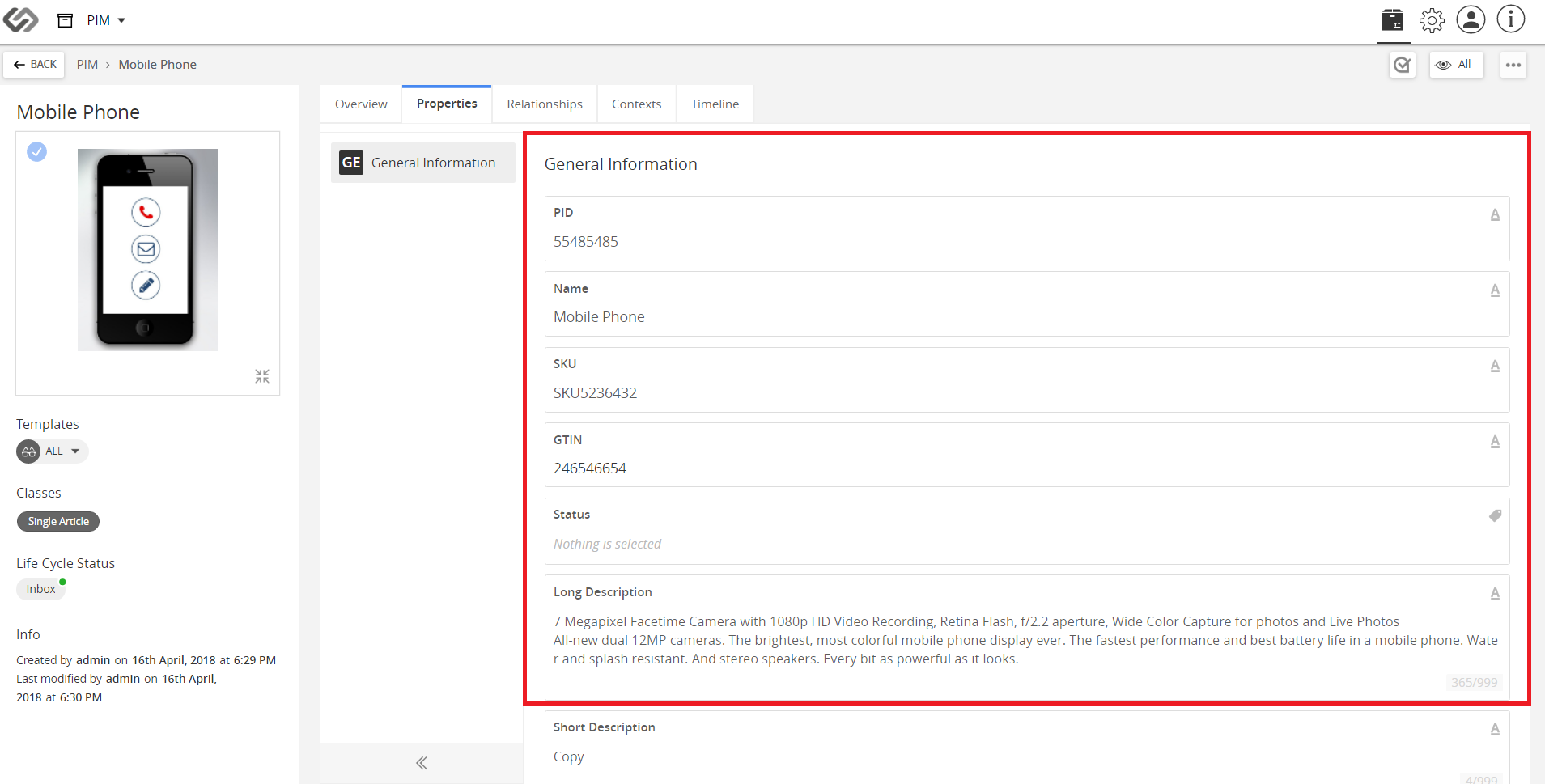1545x784 pixels.
Task: Click the application logo icon
Action: [20, 19]
